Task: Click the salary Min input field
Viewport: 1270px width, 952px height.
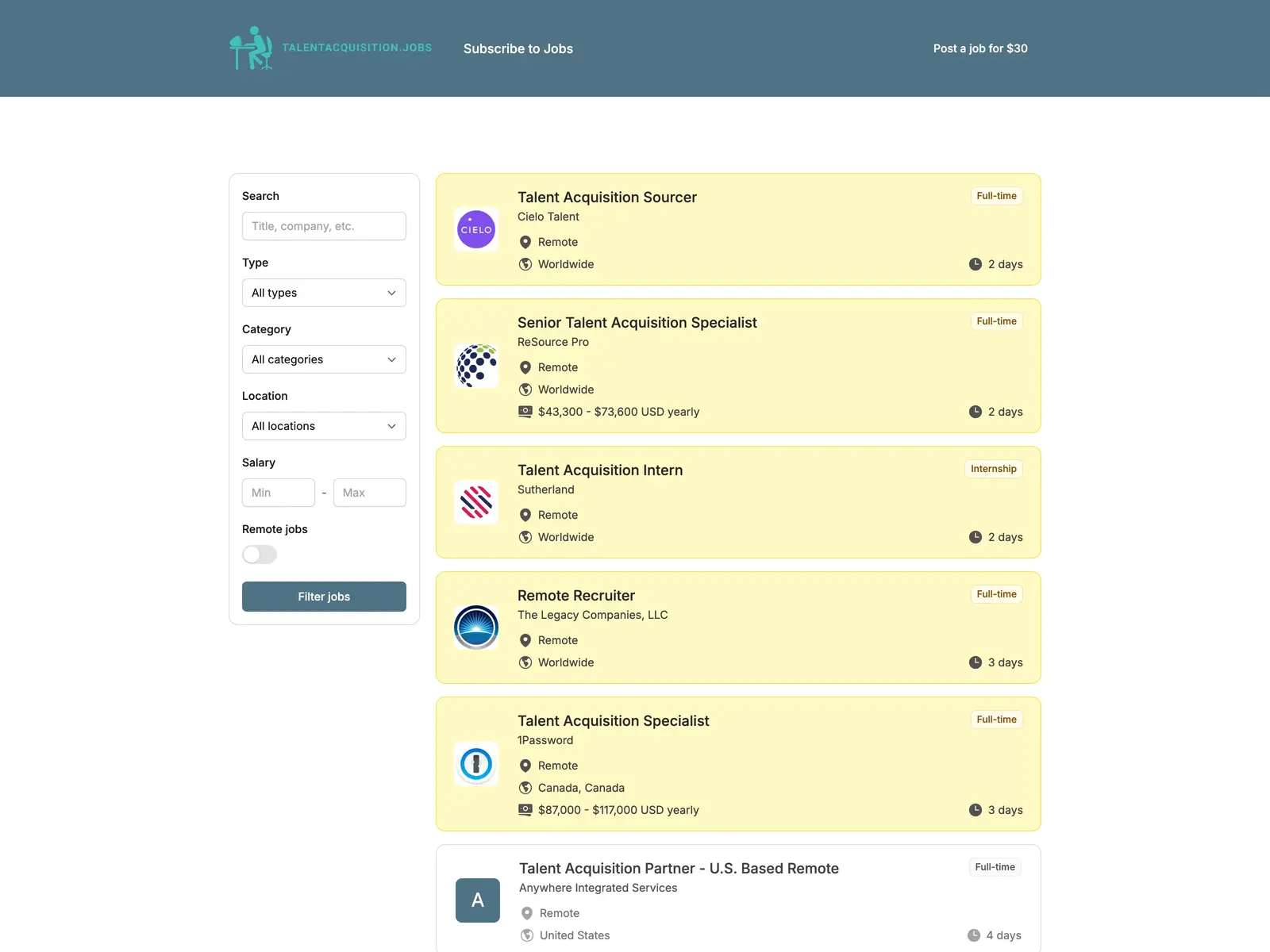Action: (x=279, y=493)
